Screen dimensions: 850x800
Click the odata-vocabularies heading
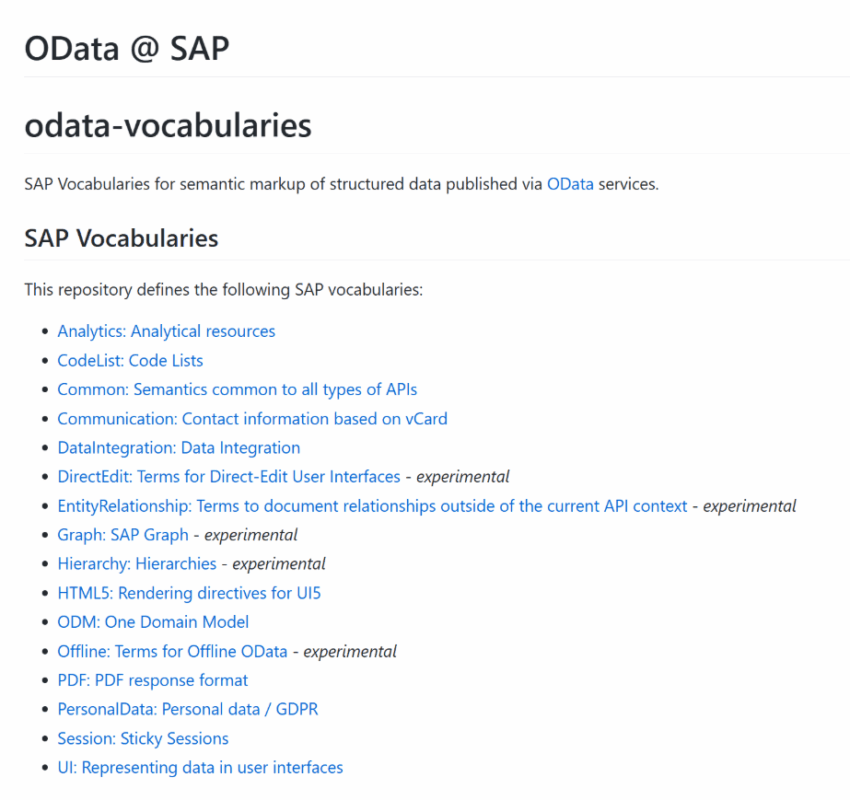168,126
